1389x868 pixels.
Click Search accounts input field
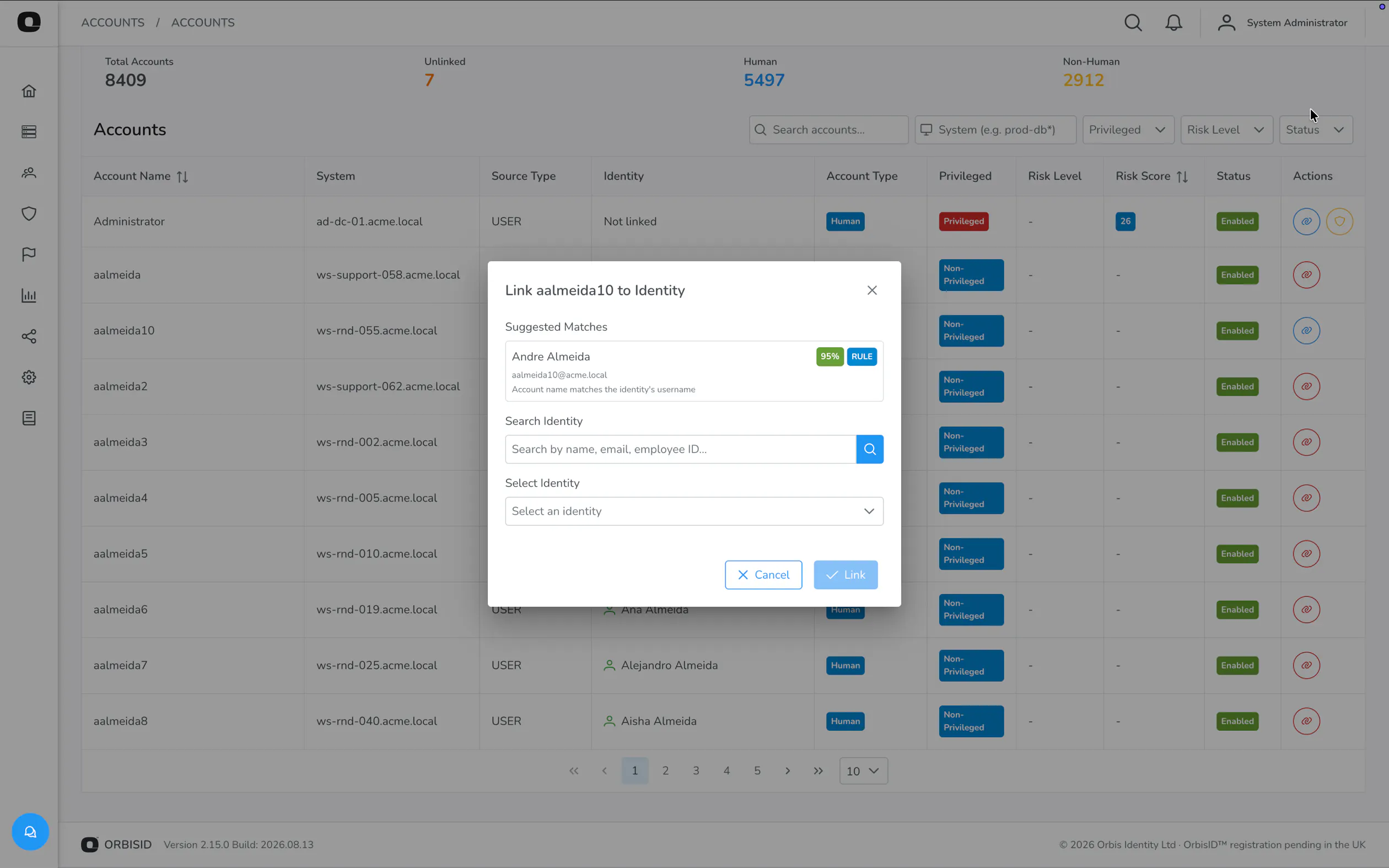click(828, 130)
